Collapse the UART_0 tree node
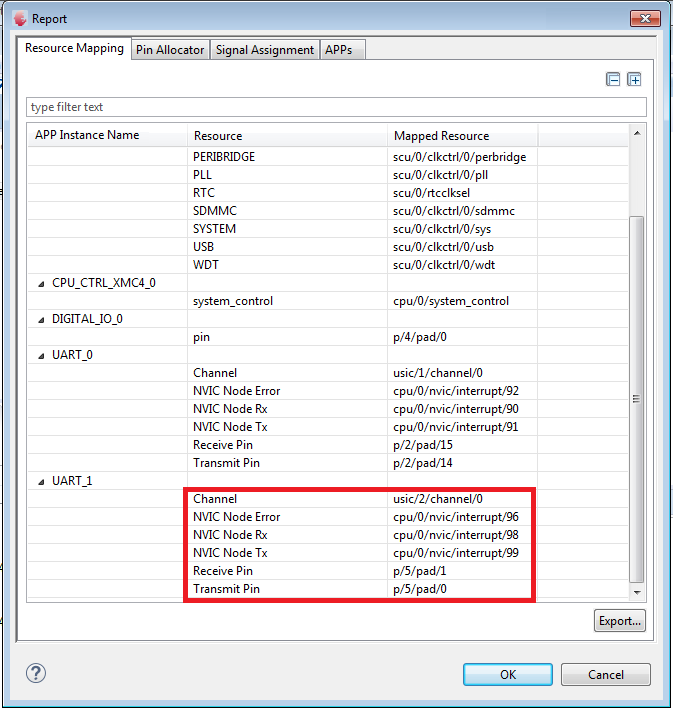The width and height of the screenshot is (673, 708). click(41, 356)
